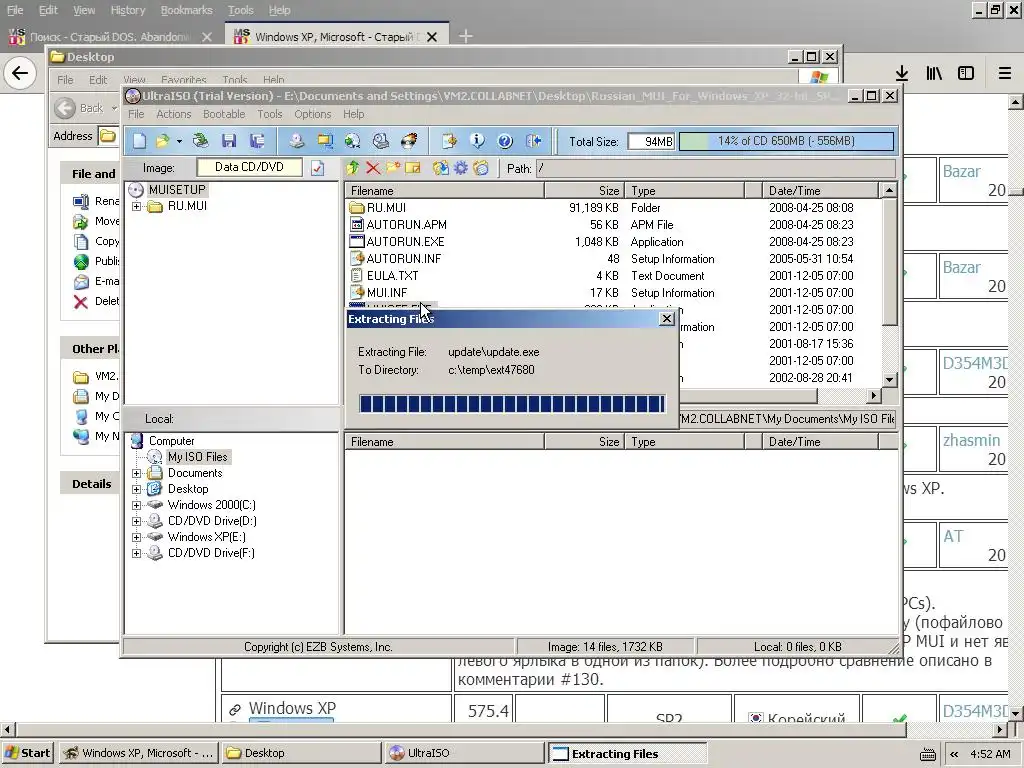The width and height of the screenshot is (1024, 768).
Task: Click the Rename icon above file list
Action: [x=413, y=168]
